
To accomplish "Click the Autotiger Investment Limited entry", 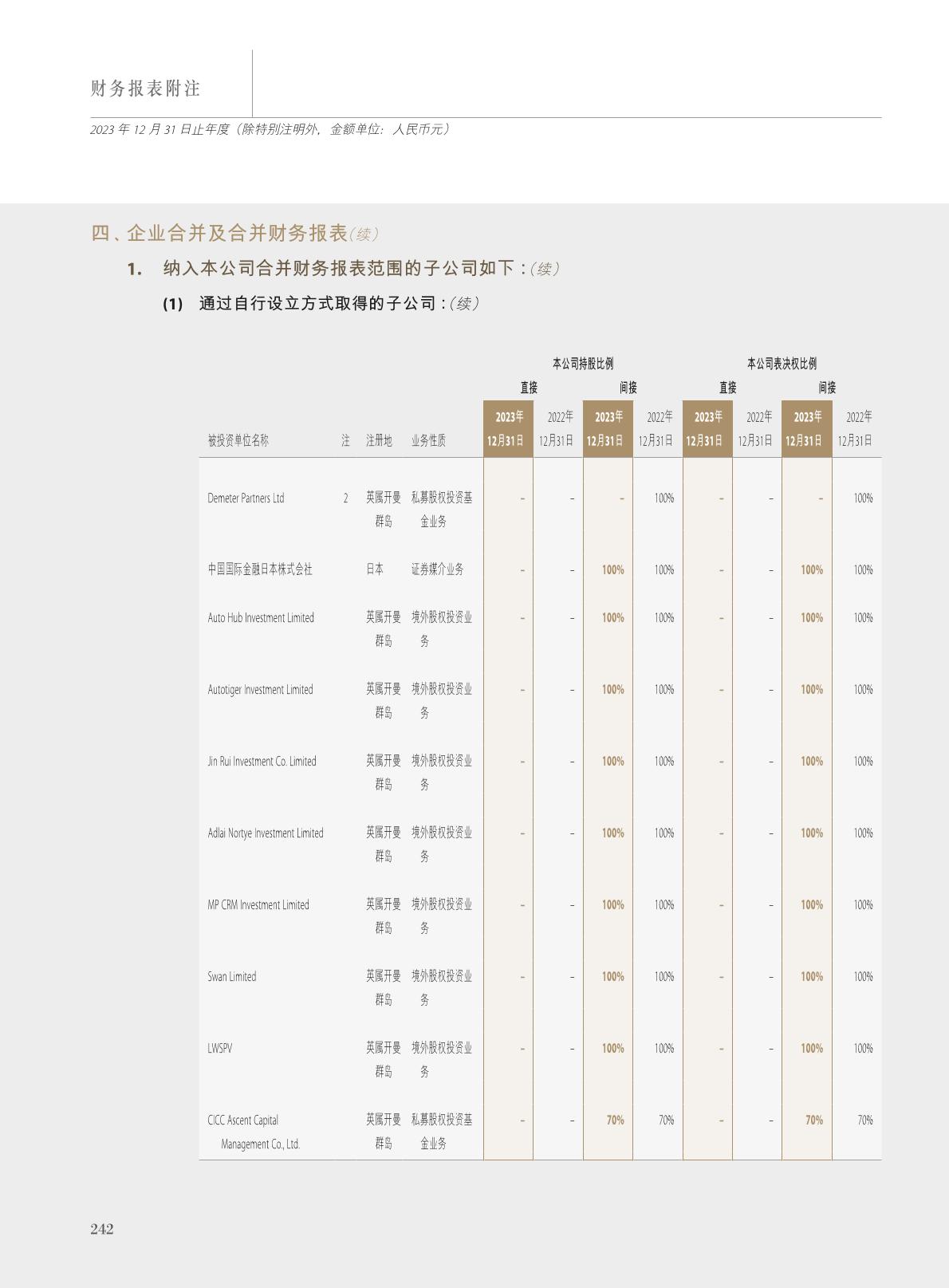I will pos(260,690).
